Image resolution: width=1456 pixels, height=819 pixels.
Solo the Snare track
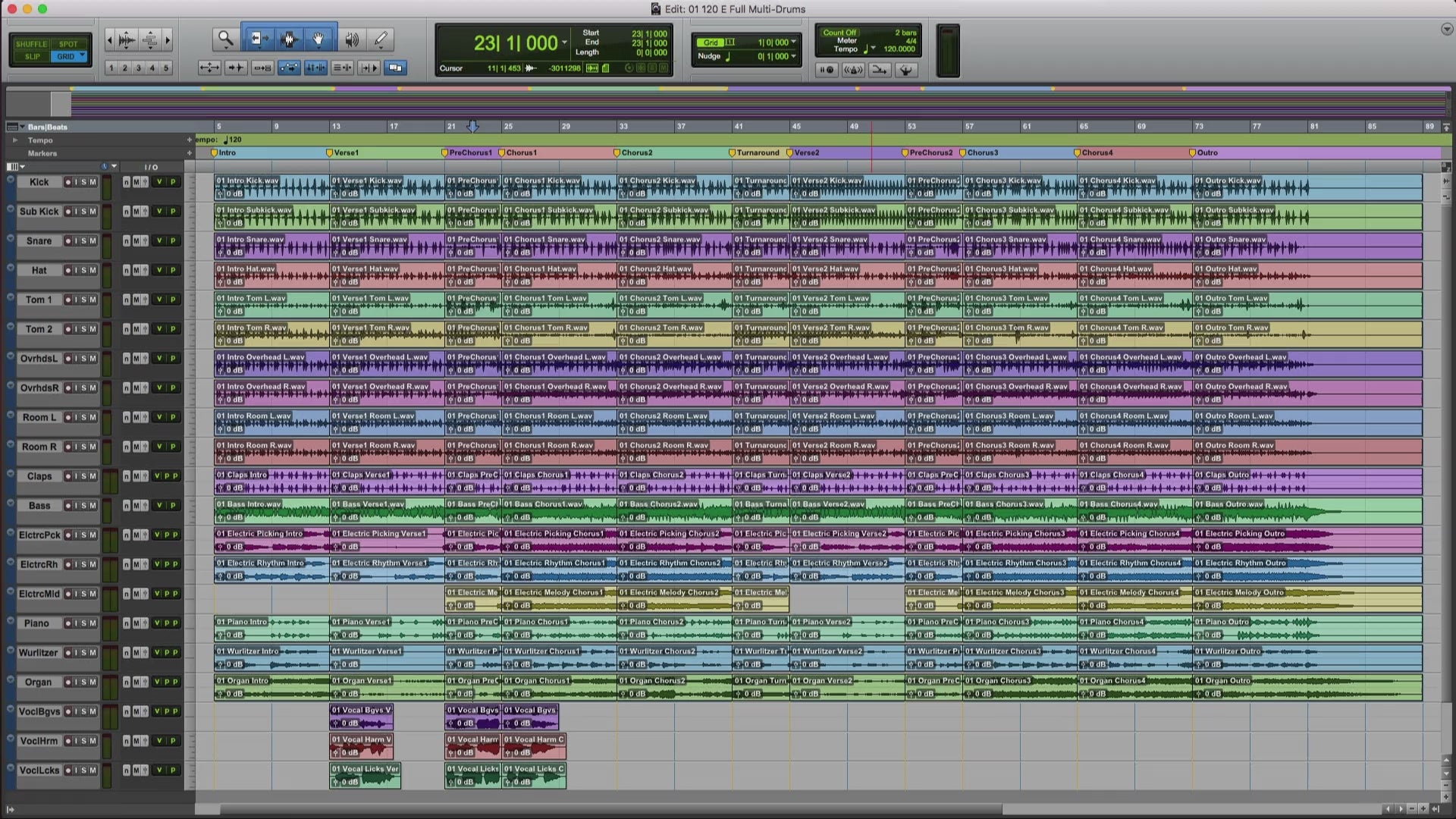[x=84, y=241]
